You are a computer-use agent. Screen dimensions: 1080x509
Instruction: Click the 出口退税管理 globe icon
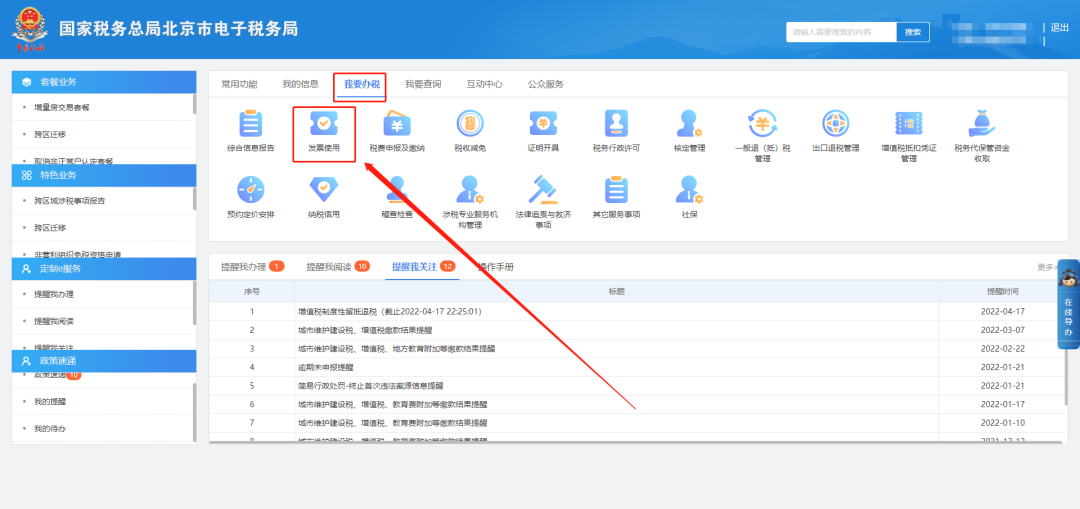[x=836, y=126]
